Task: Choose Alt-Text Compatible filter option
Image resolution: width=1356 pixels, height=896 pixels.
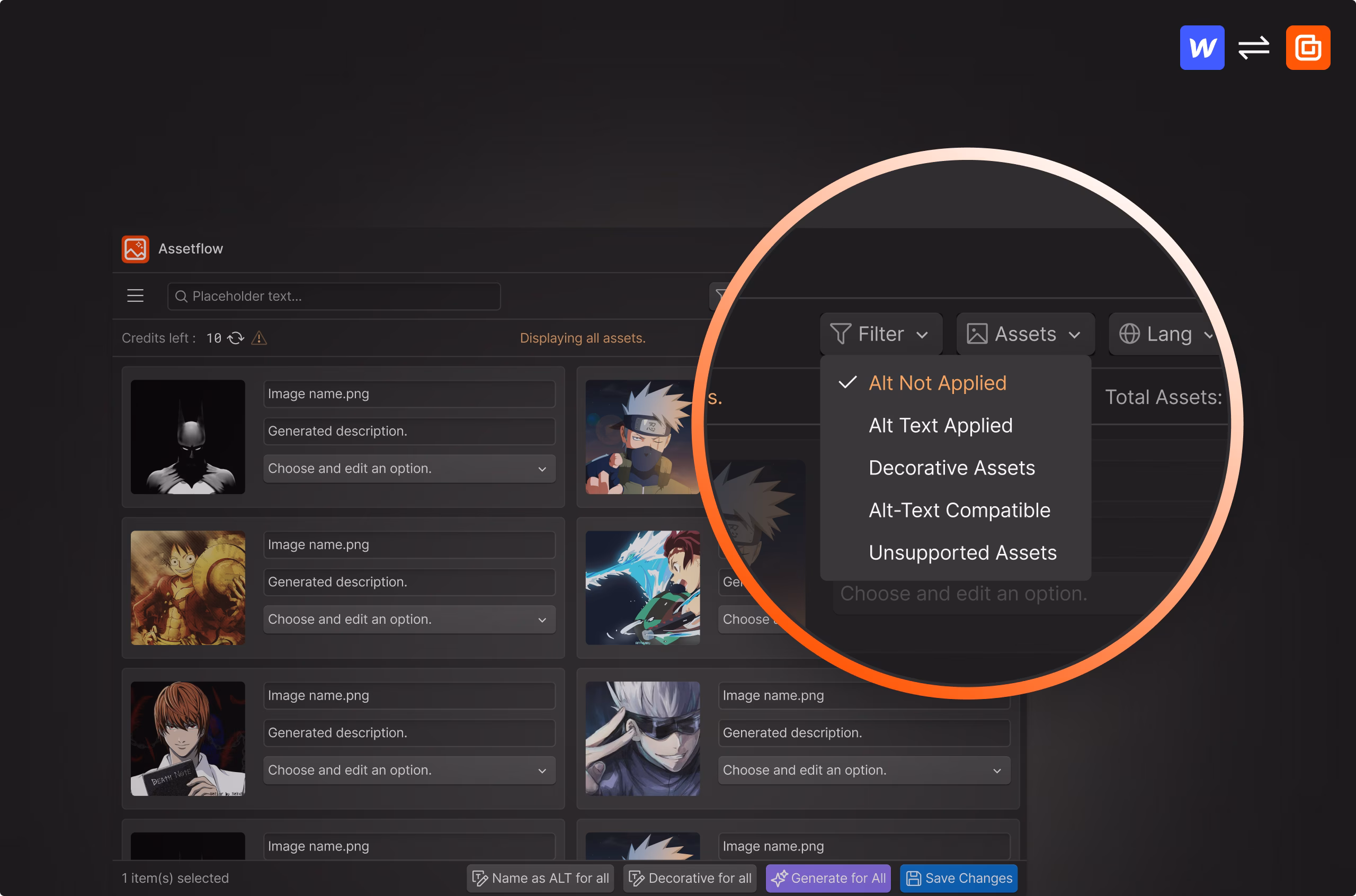Action: coord(956,510)
